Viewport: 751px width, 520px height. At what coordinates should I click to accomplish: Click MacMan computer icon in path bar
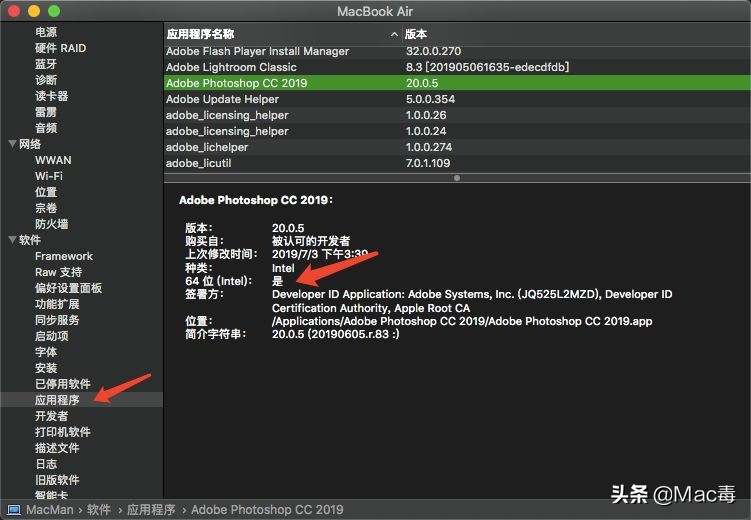tap(13, 509)
